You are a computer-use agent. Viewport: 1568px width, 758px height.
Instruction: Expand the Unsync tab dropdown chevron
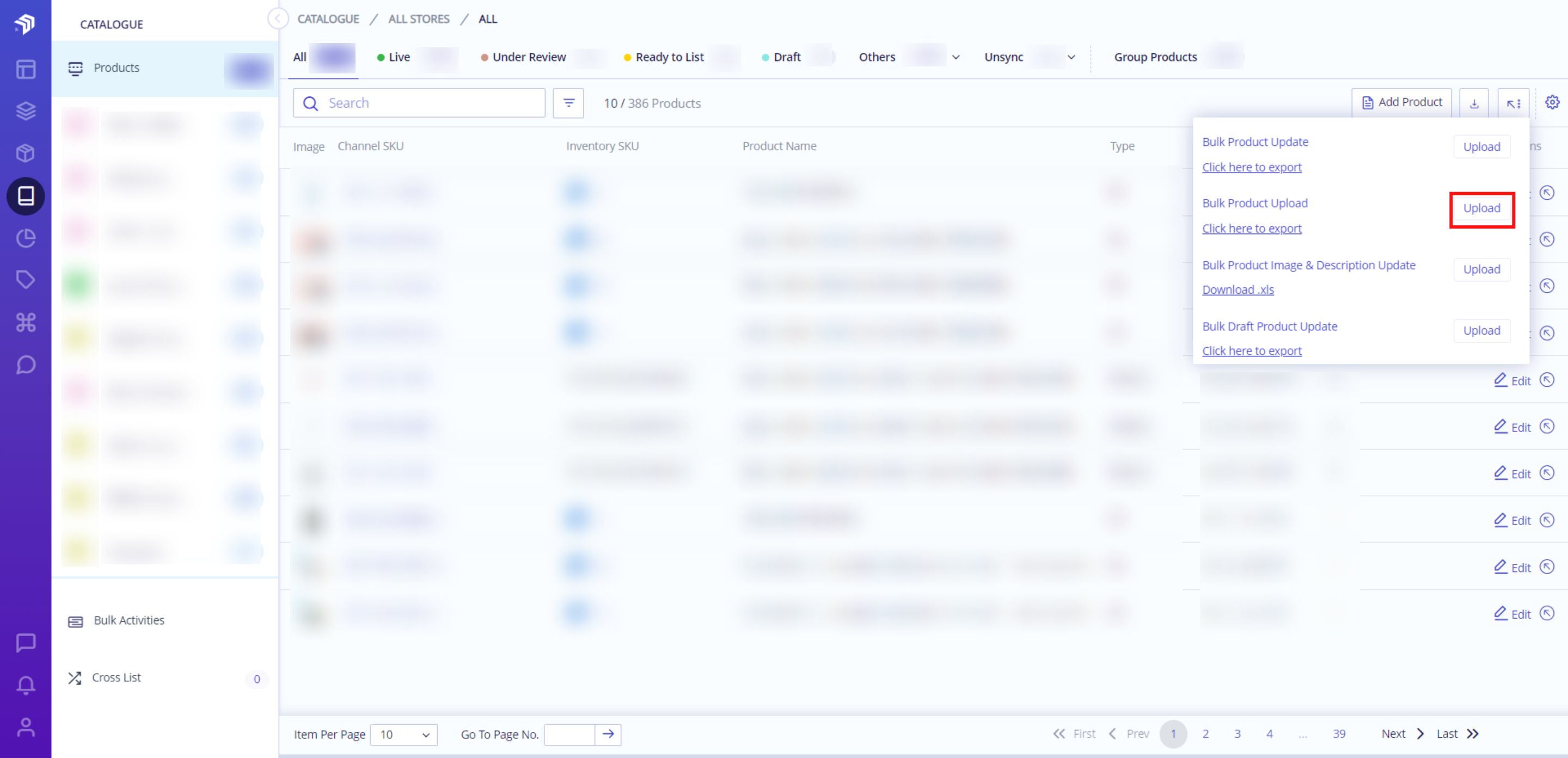(1071, 57)
